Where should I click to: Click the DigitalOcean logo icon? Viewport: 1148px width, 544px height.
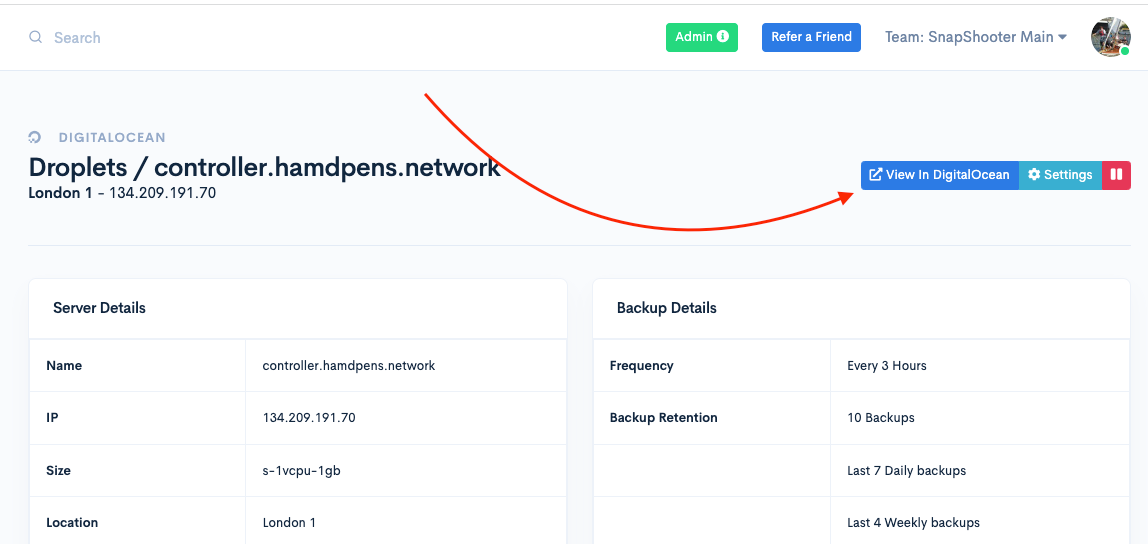point(34,137)
